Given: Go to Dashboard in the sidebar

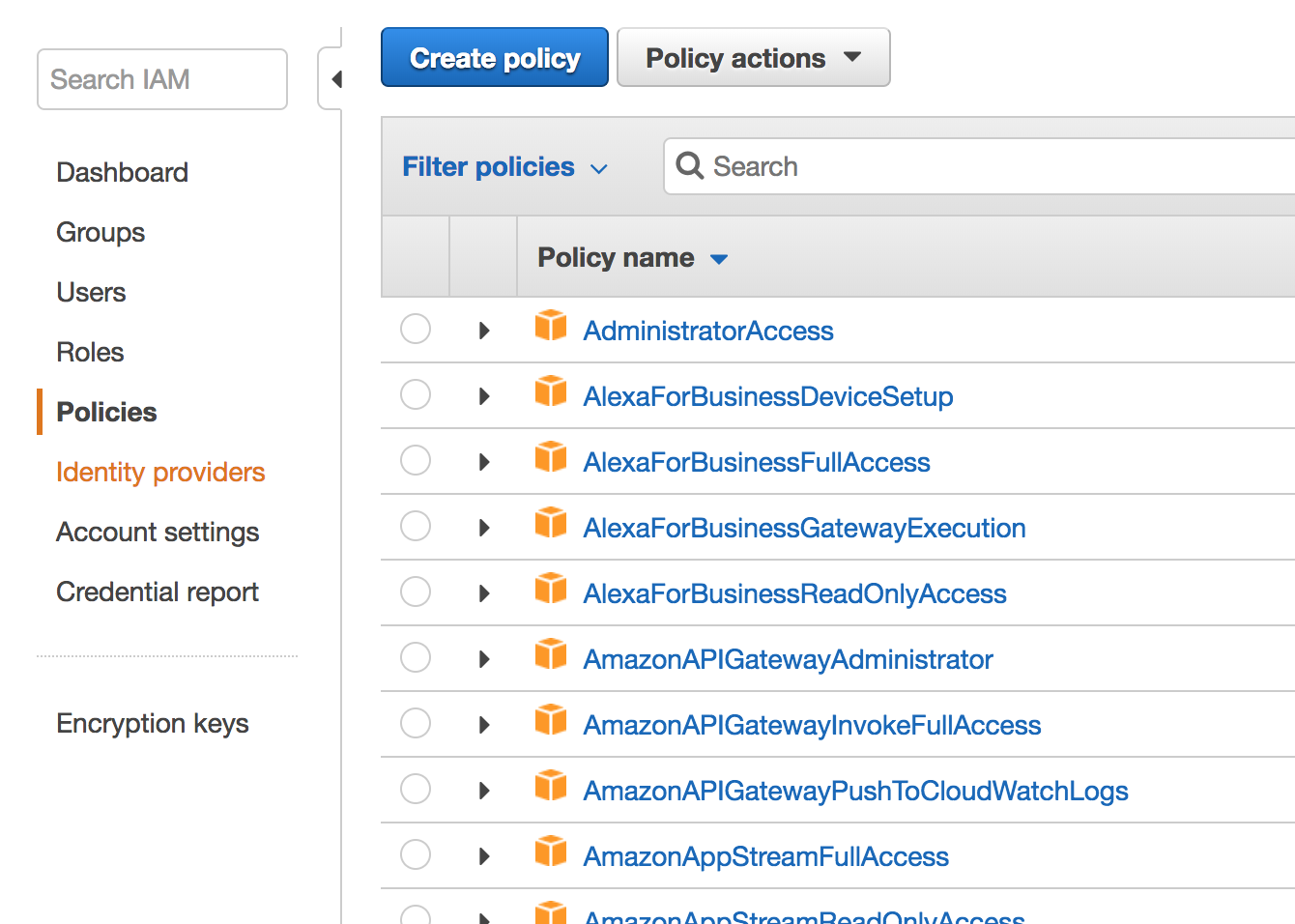Looking at the screenshot, I should pos(122,172).
